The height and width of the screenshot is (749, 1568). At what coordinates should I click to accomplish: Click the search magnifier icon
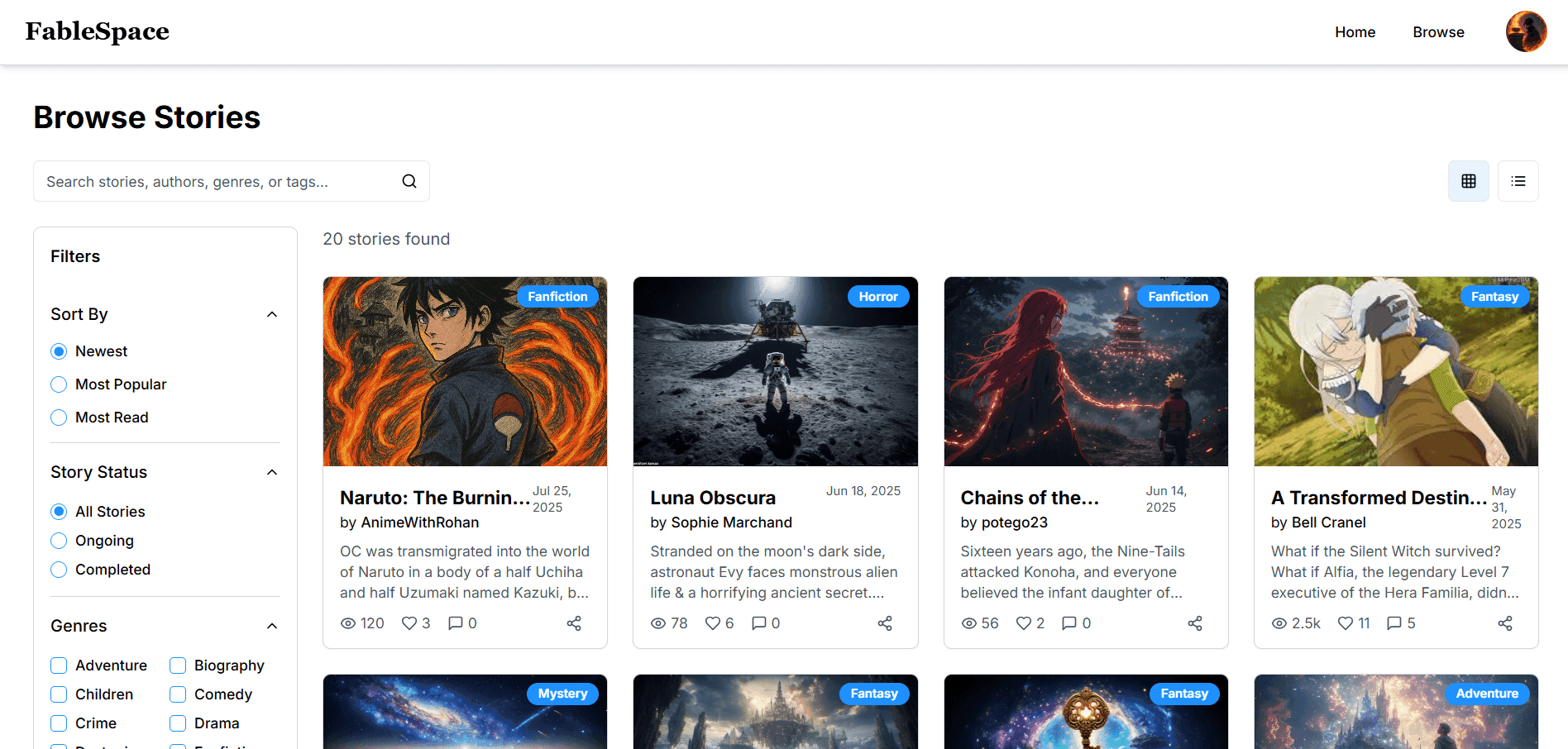point(409,180)
